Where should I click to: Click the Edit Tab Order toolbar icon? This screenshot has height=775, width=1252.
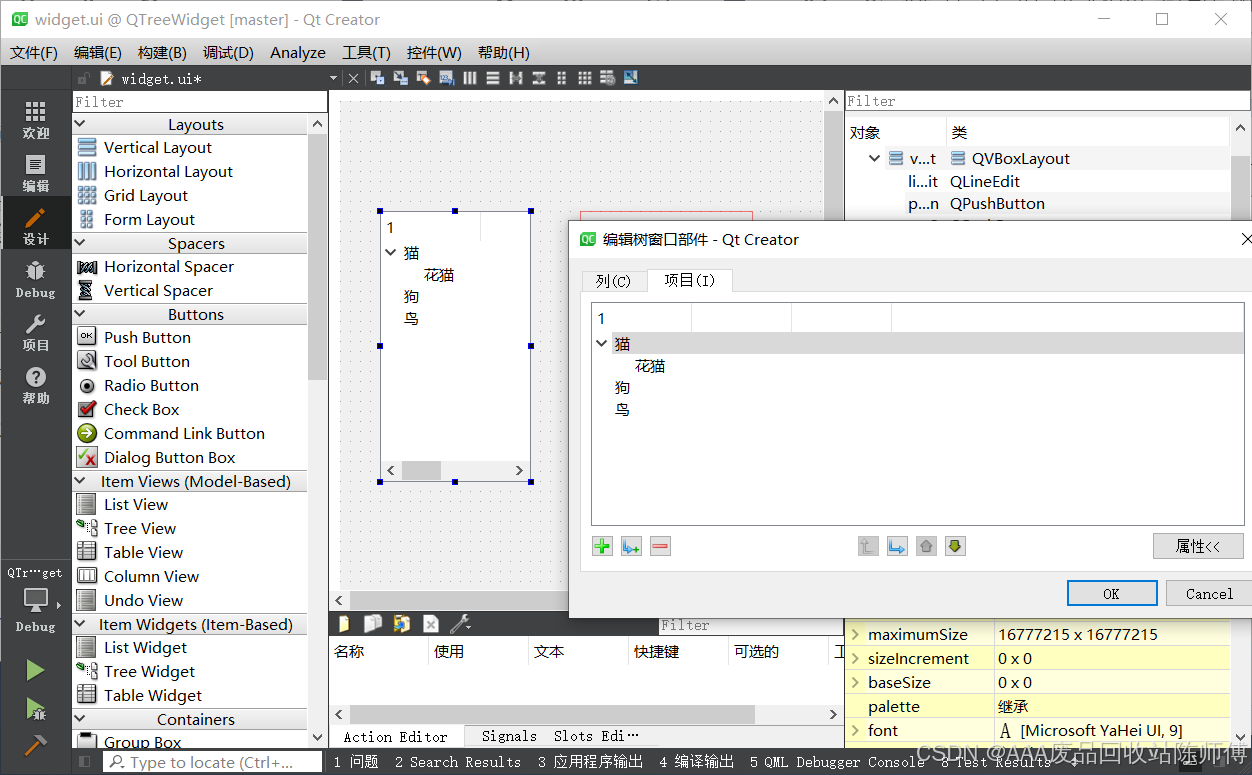tap(446, 78)
